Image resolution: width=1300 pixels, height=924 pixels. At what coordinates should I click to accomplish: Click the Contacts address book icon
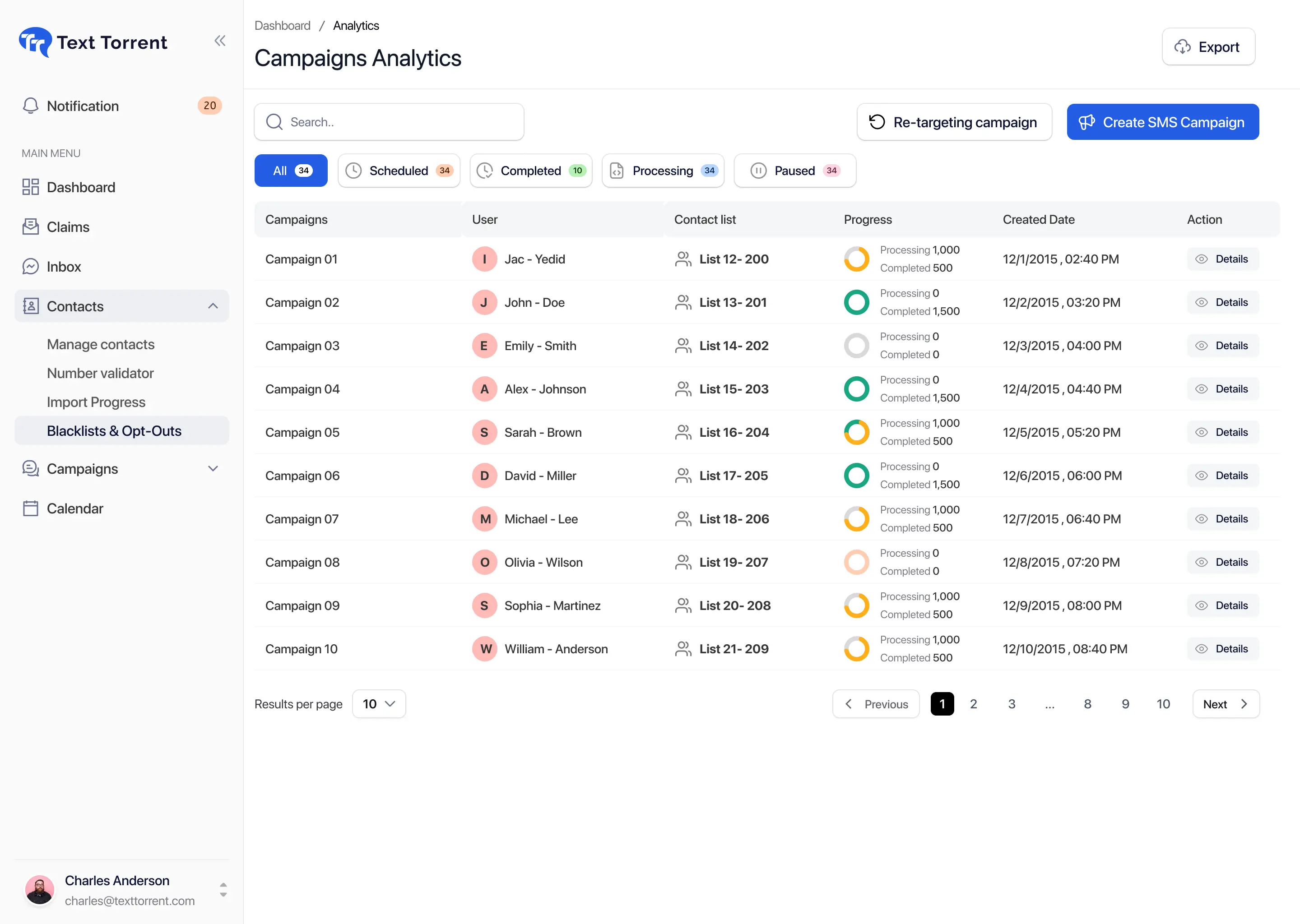coord(31,306)
